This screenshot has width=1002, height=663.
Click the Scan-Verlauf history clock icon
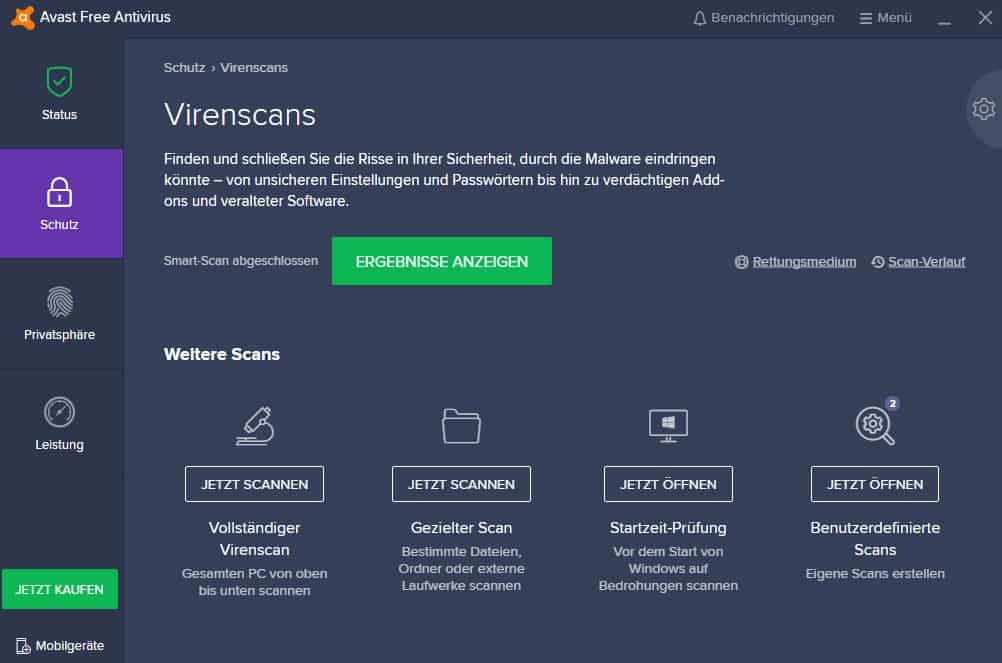click(x=878, y=262)
